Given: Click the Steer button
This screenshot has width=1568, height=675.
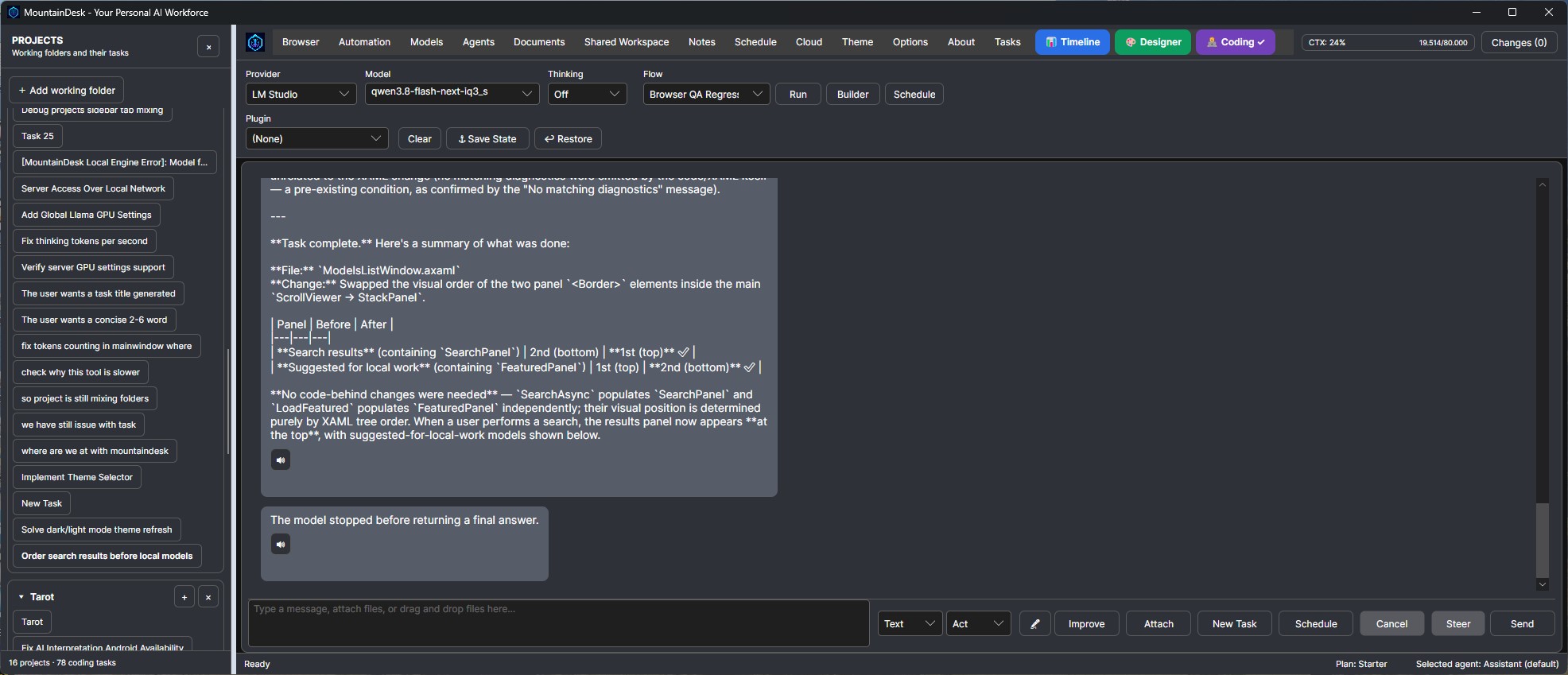Looking at the screenshot, I should pos(1458,624).
